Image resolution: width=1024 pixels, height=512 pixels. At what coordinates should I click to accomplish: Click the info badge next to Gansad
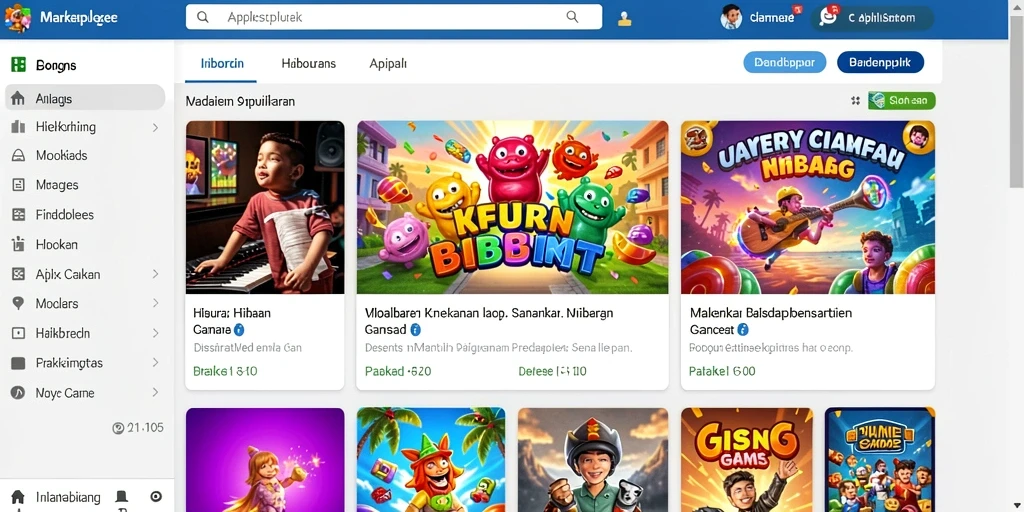pos(415,330)
